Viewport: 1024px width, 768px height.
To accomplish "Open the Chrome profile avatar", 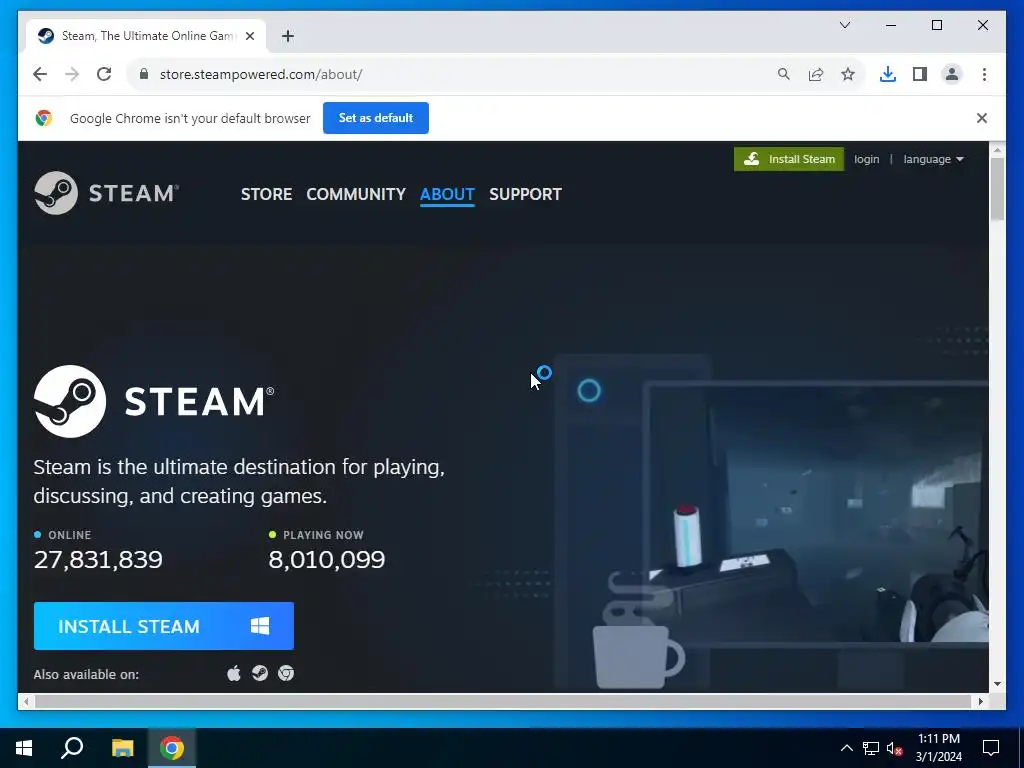I will point(952,74).
